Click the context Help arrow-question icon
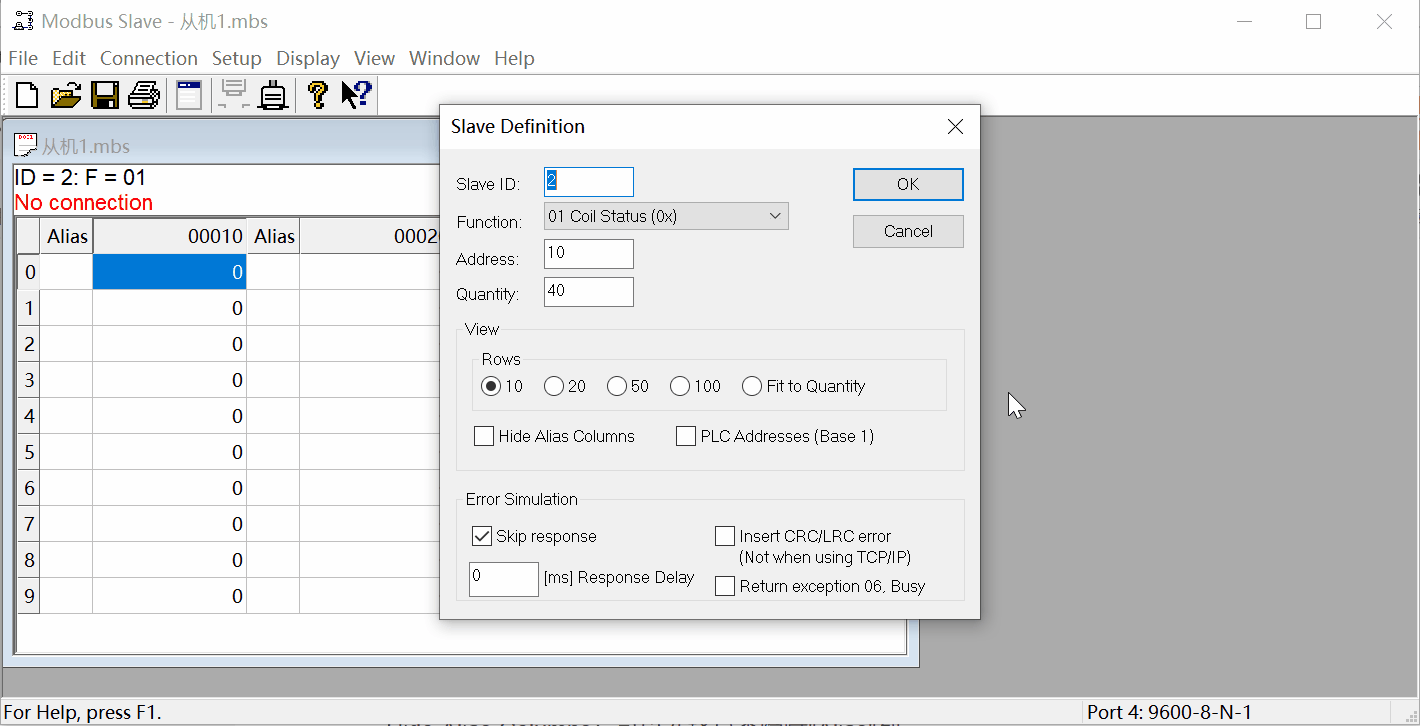 pyautogui.click(x=356, y=95)
